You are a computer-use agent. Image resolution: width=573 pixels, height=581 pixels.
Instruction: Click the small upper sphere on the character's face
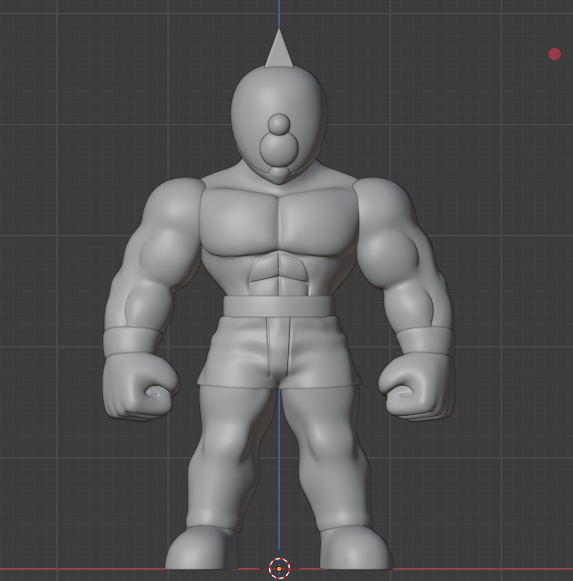[279, 124]
